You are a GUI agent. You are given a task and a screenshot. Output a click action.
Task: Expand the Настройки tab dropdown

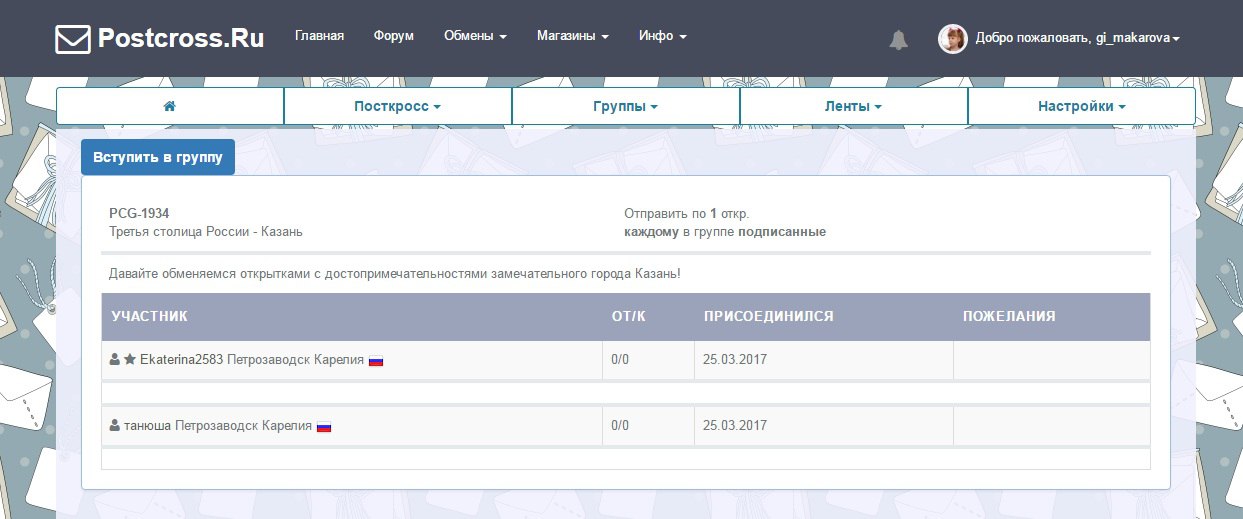coord(1081,106)
